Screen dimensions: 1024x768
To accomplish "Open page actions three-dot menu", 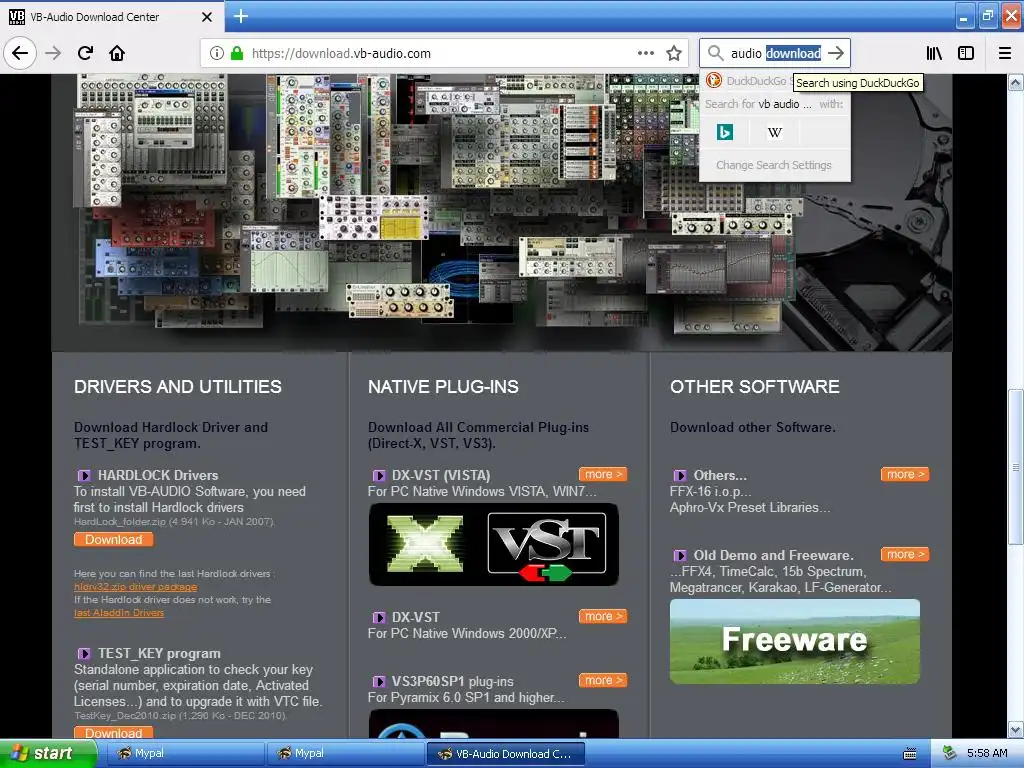I will 646,53.
